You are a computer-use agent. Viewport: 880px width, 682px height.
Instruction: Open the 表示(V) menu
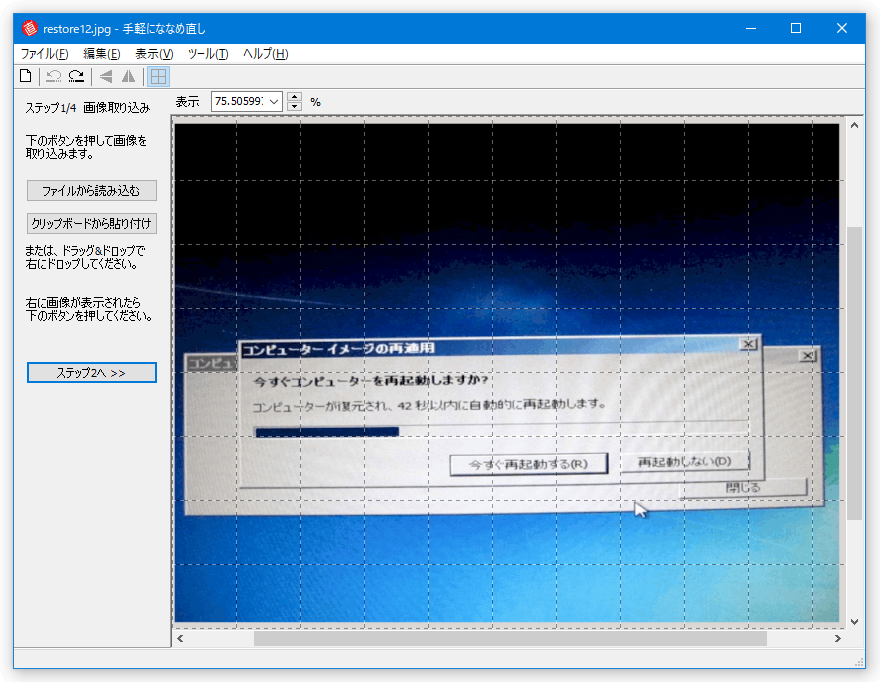pos(154,54)
